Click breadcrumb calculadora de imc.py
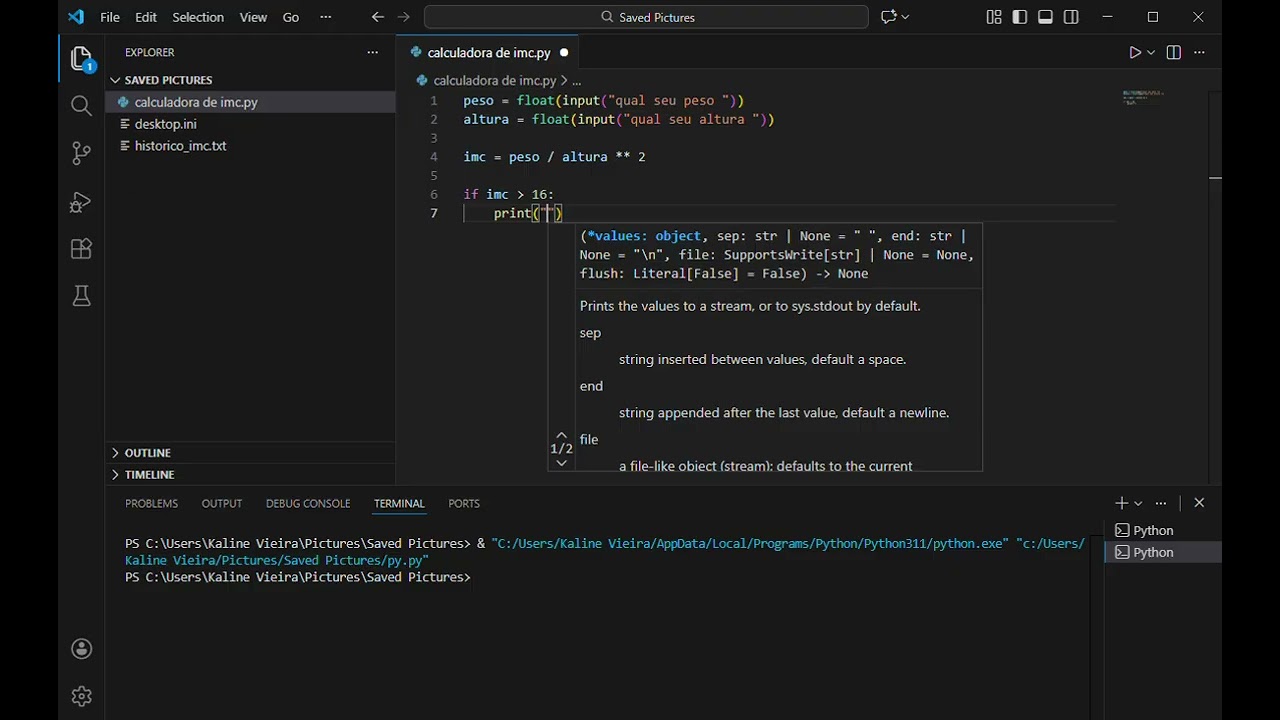 pos(494,81)
